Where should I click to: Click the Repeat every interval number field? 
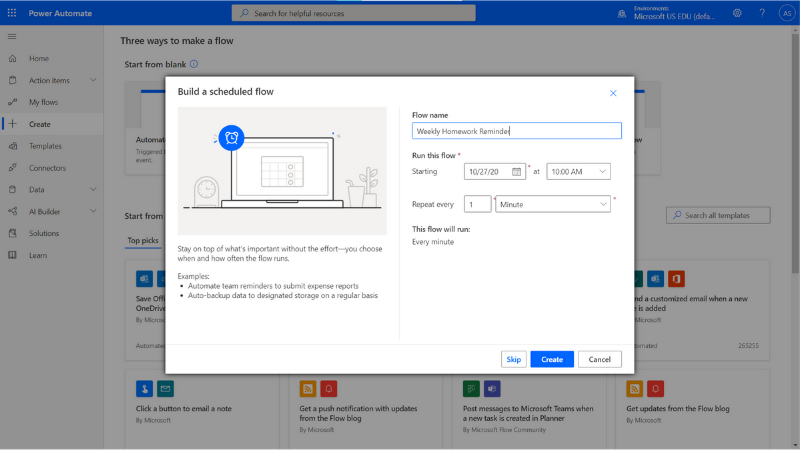(x=477, y=204)
